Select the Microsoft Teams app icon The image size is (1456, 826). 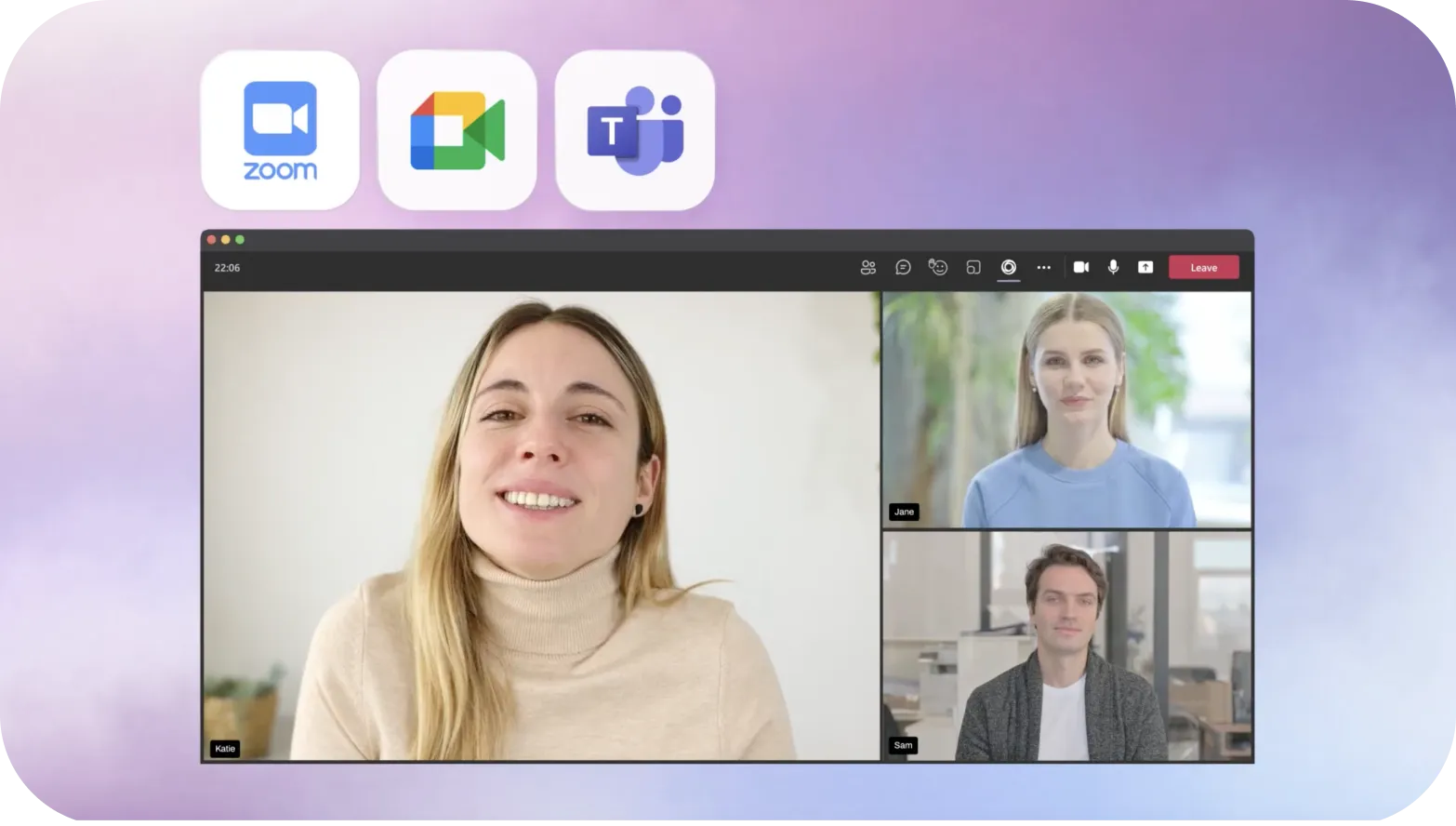(635, 130)
